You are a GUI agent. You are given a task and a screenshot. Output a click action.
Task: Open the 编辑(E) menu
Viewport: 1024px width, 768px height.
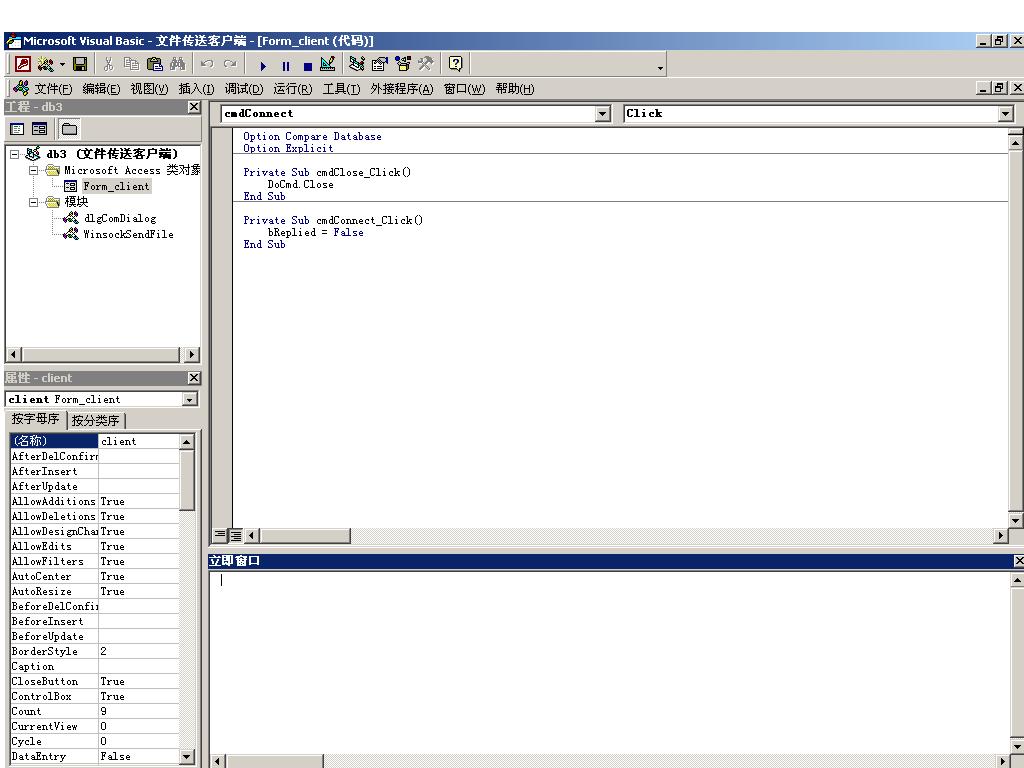[x=101, y=89]
